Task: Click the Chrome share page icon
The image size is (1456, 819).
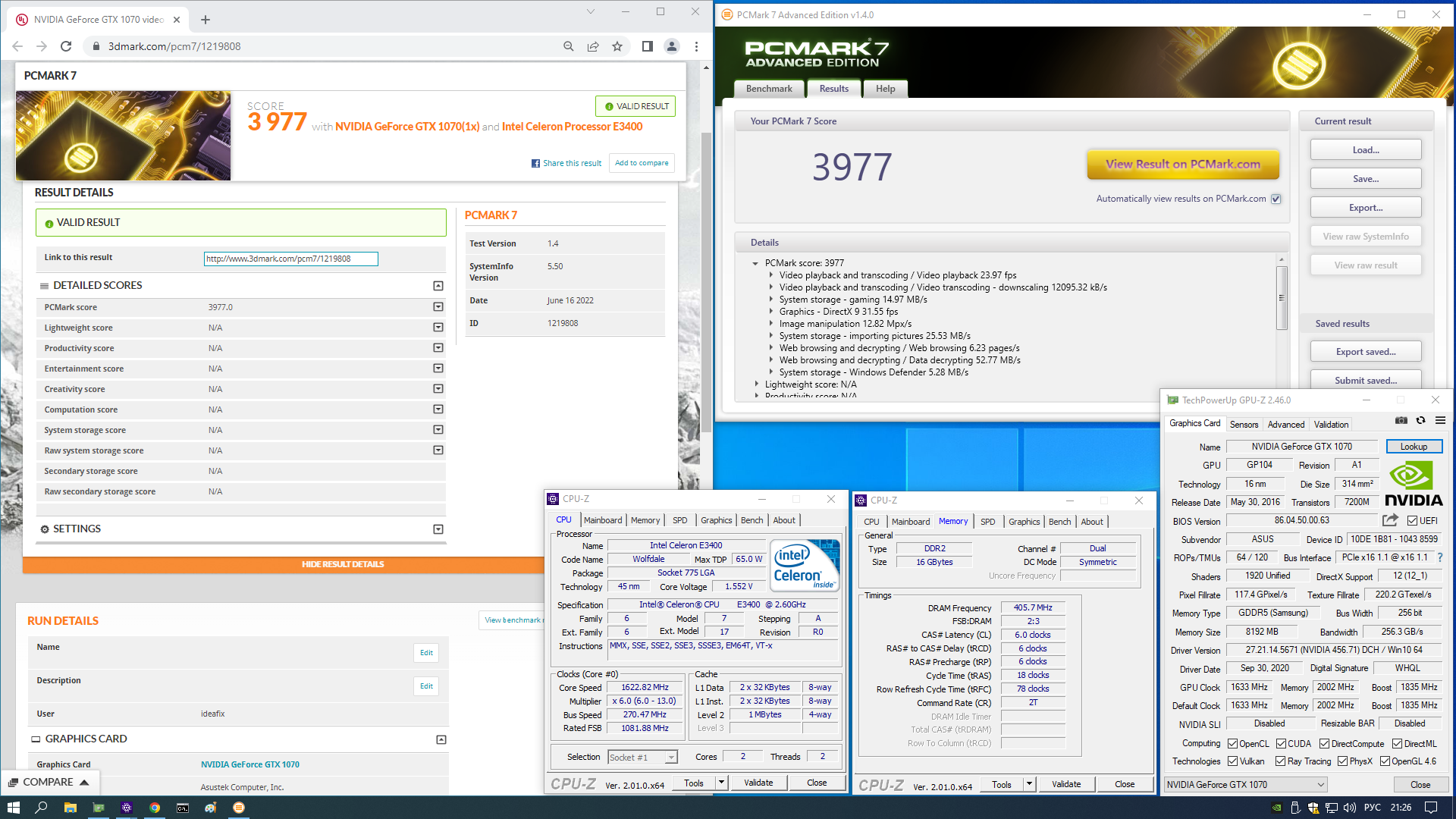Action: click(593, 46)
